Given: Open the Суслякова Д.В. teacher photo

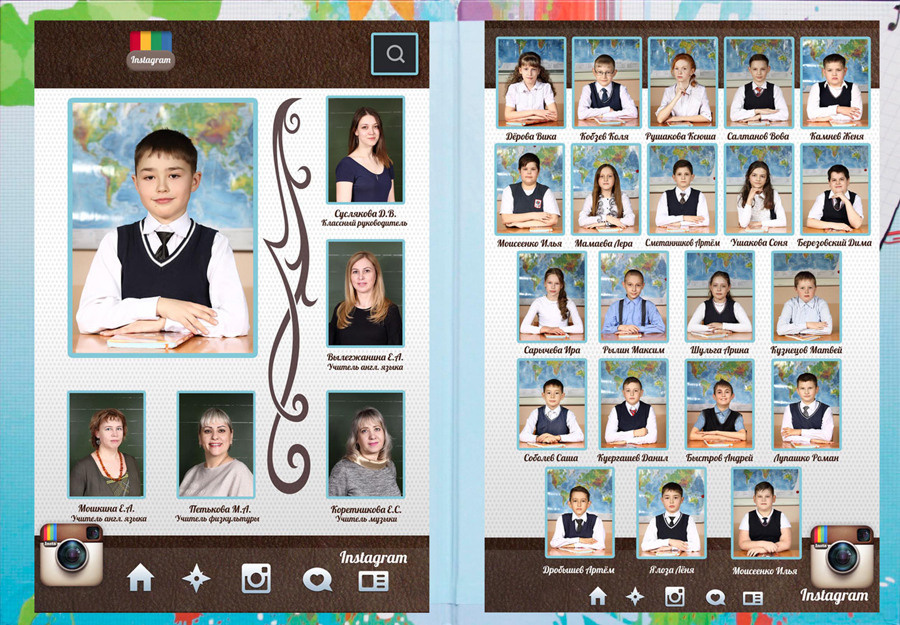Looking at the screenshot, I should [x=365, y=151].
